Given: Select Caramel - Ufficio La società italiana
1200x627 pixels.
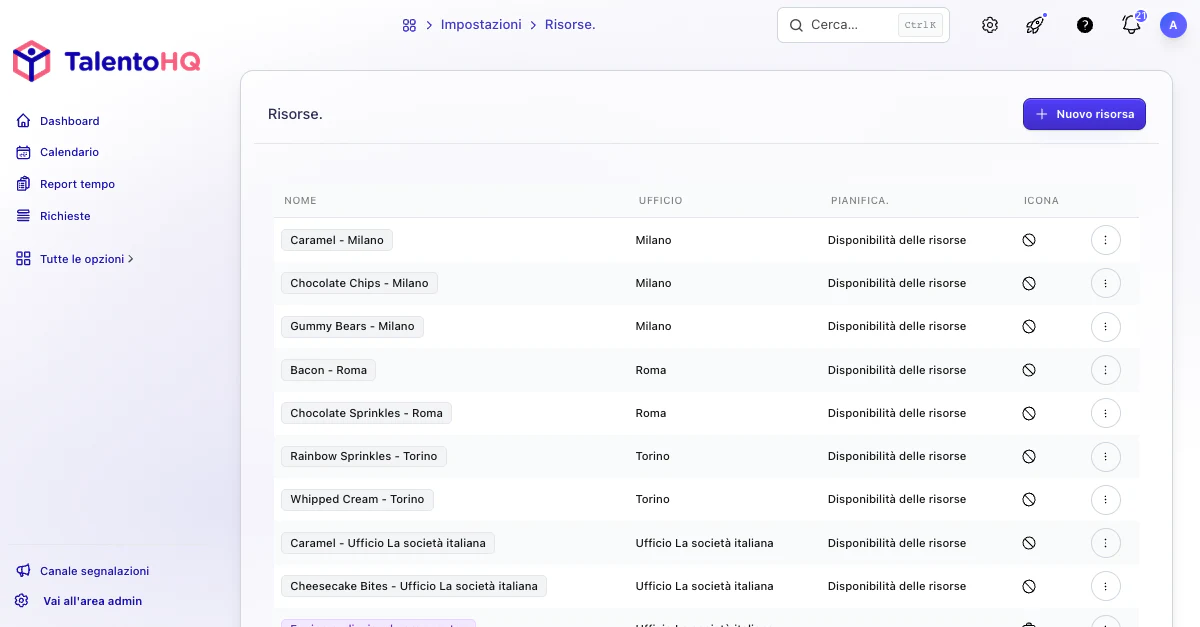Looking at the screenshot, I should point(388,543).
